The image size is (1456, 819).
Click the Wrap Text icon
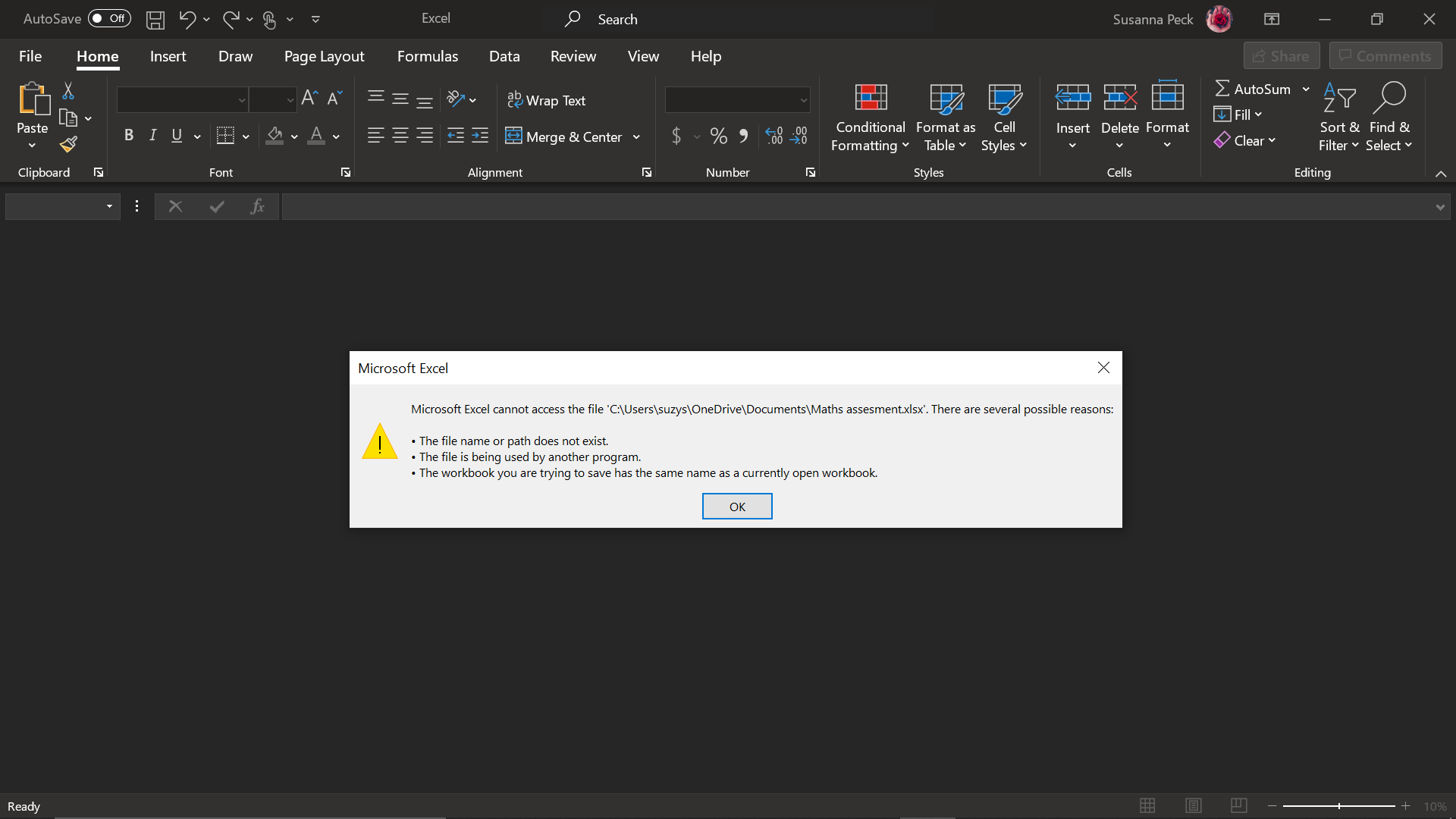pyautogui.click(x=547, y=99)
